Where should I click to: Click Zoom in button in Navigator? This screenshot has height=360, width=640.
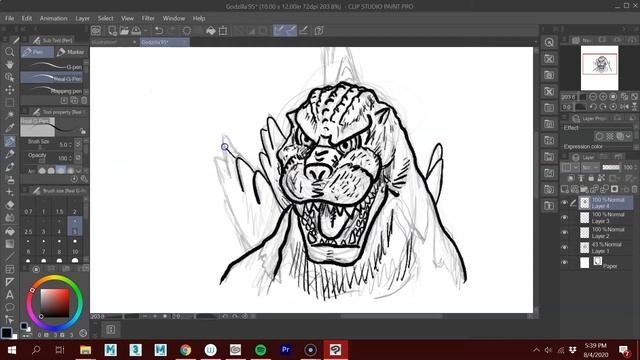click(603, 97)
